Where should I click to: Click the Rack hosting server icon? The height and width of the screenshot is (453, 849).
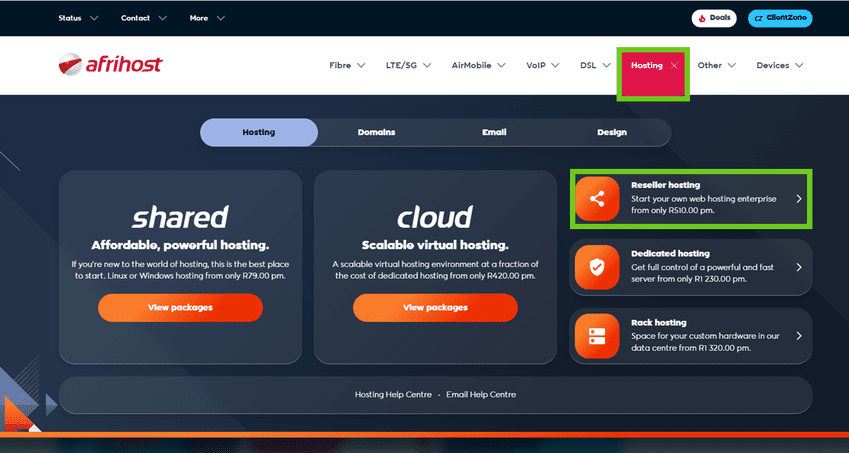pos(597,336)
